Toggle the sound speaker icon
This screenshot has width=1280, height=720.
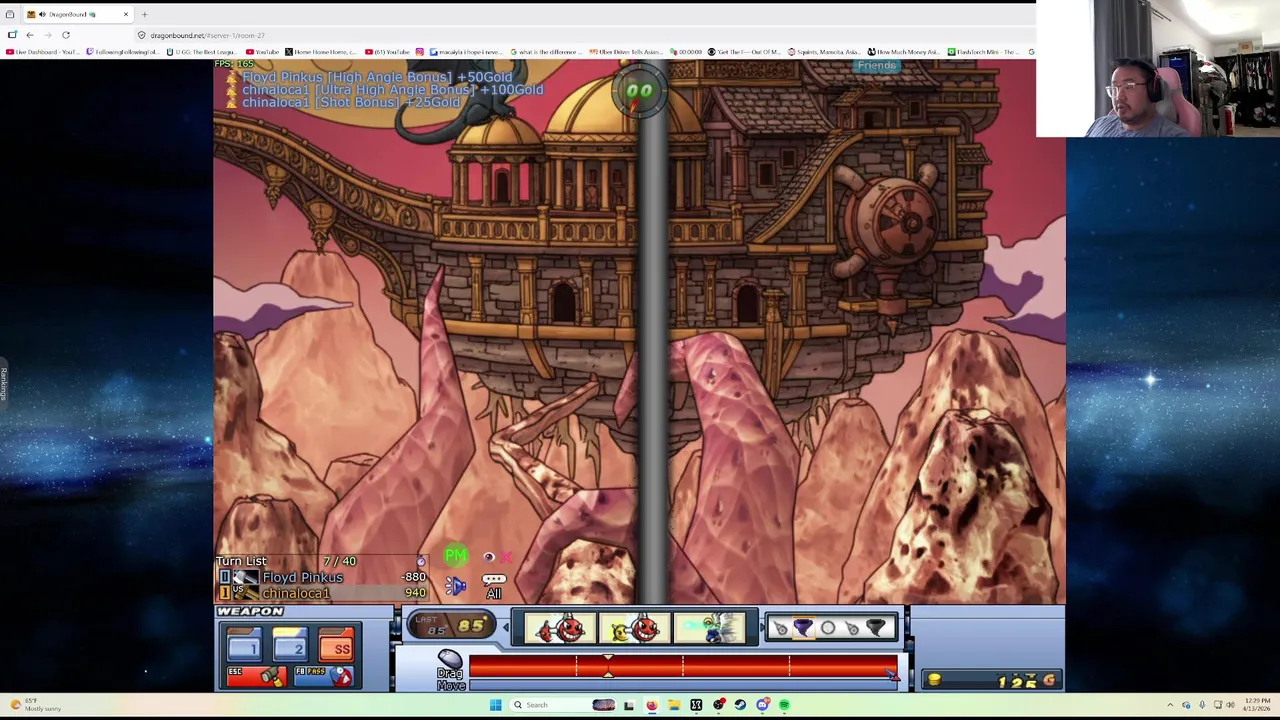456,586
